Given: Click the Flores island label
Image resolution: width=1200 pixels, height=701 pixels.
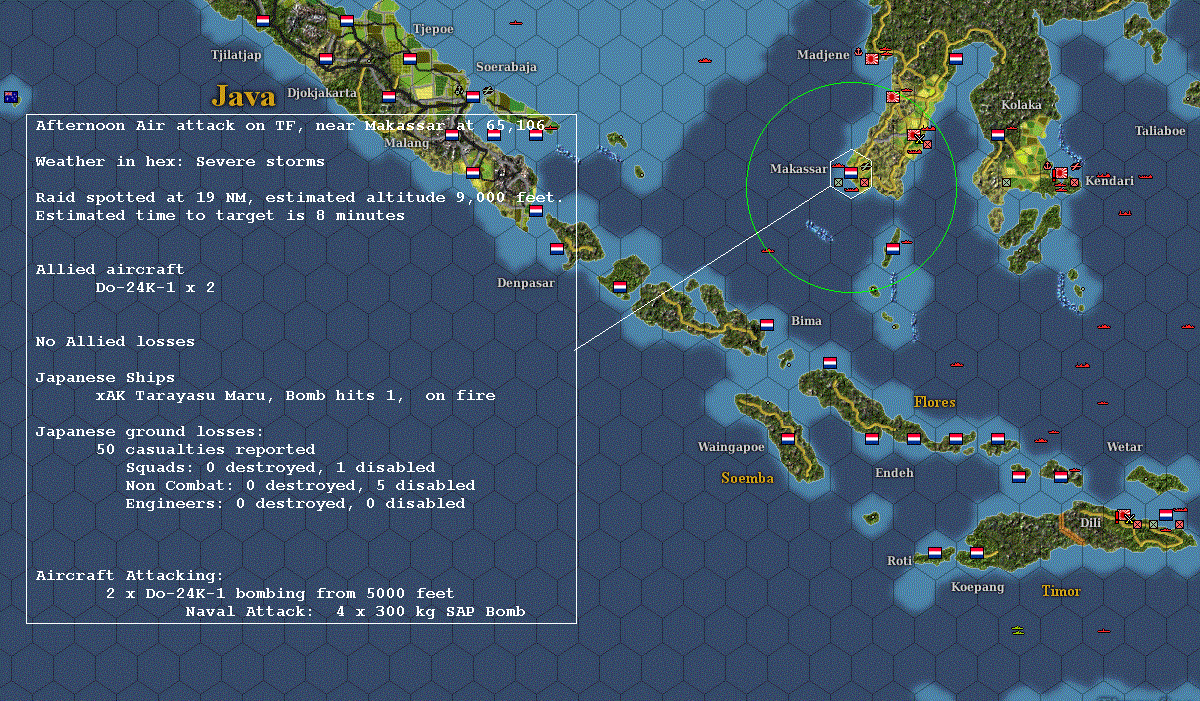Looking at the screenshot, I should (x=934, y=402).
